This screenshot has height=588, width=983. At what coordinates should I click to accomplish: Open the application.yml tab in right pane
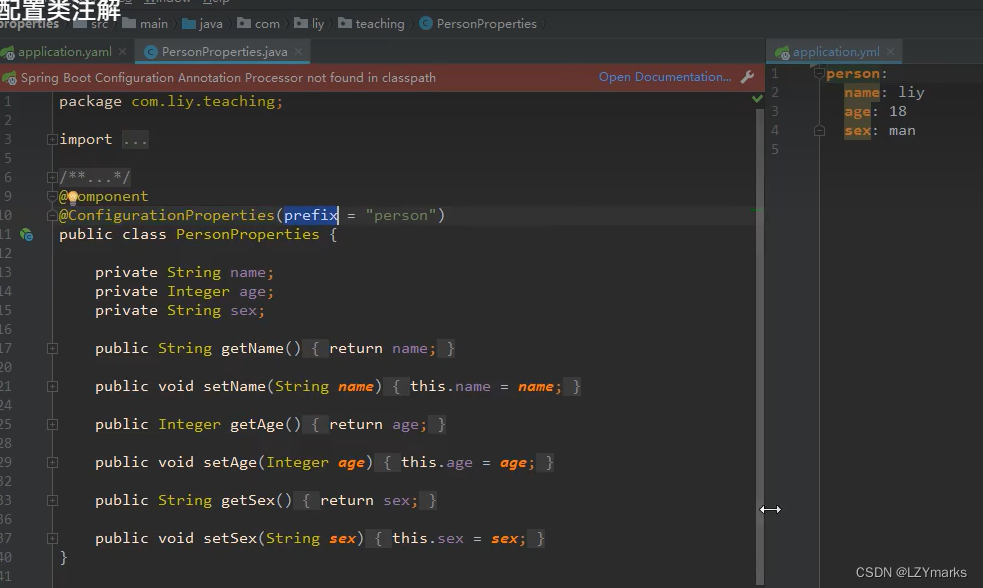835,52
